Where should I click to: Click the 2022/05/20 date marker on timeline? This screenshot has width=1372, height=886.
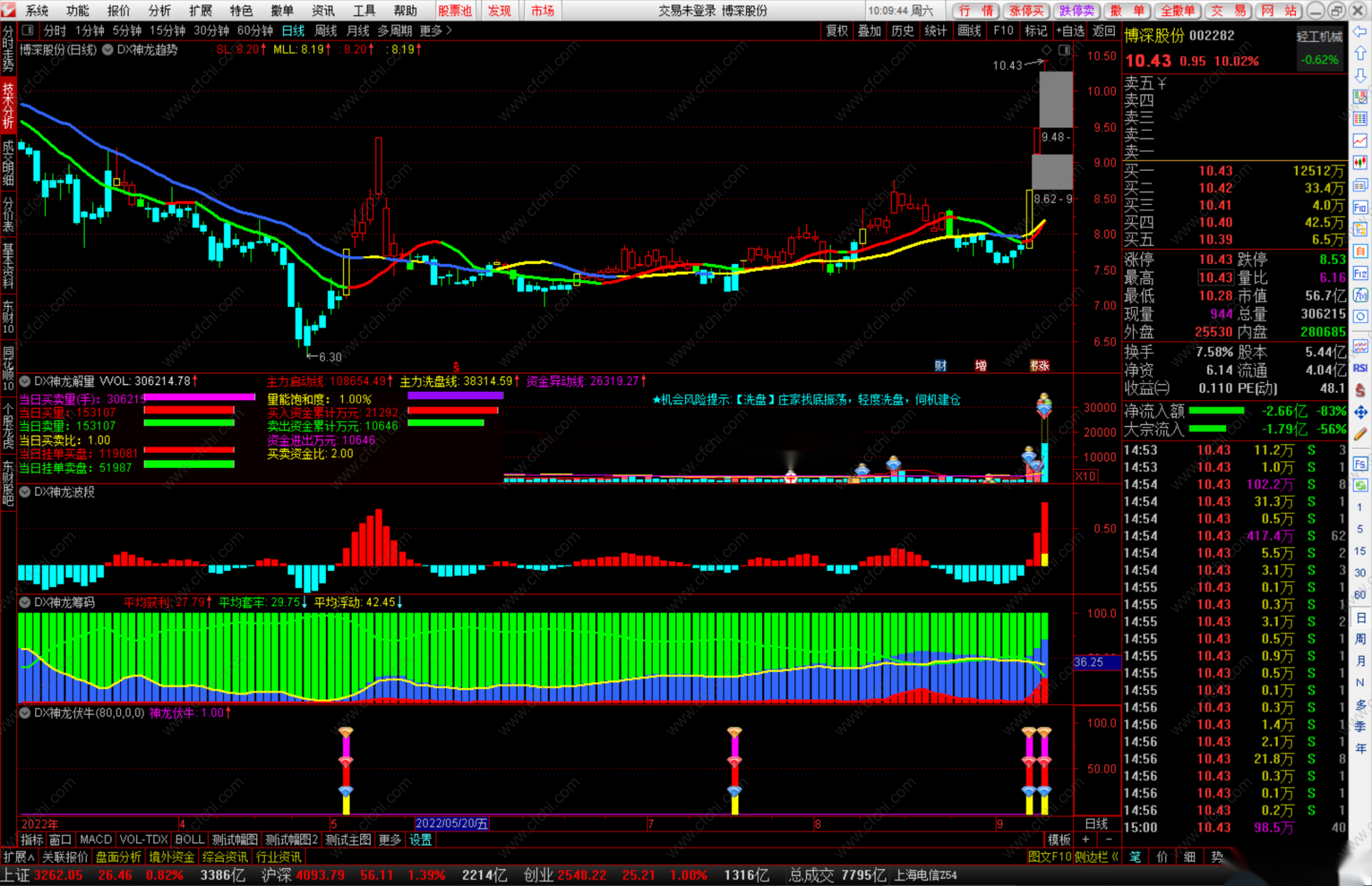tap(451, 824)
